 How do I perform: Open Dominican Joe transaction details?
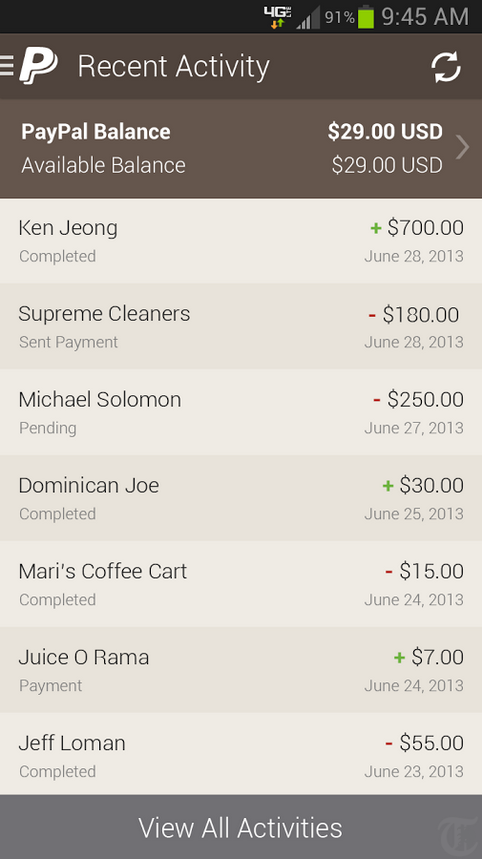[241, 498]
